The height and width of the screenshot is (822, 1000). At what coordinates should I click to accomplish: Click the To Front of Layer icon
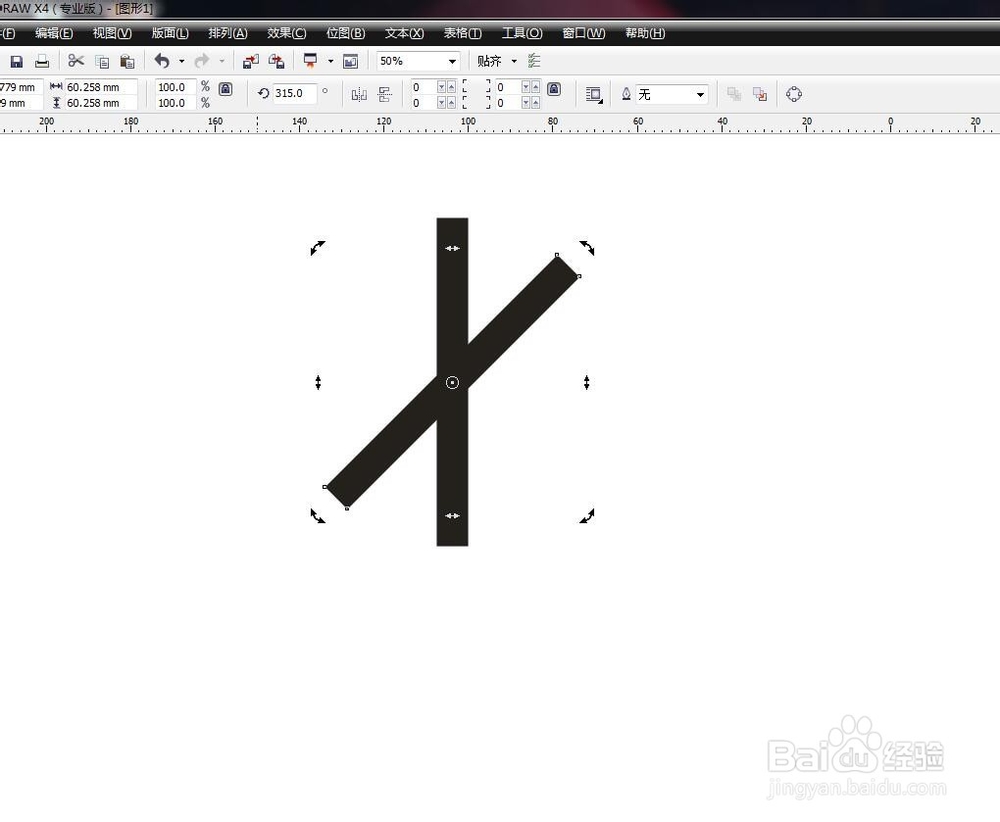(734, 94)
